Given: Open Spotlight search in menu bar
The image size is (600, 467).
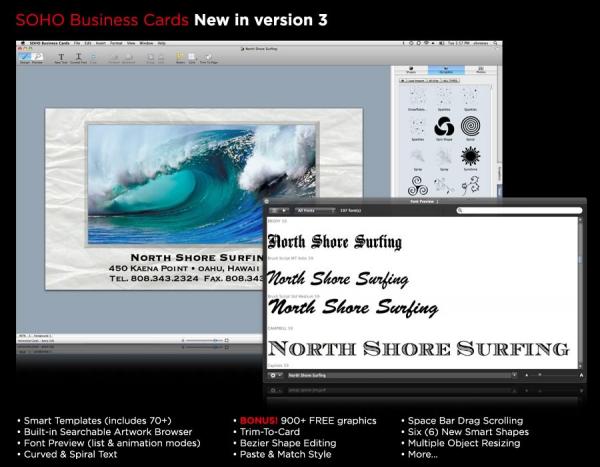Looking at the screenshot, I should pyautogui.click(x=496, y=43).
